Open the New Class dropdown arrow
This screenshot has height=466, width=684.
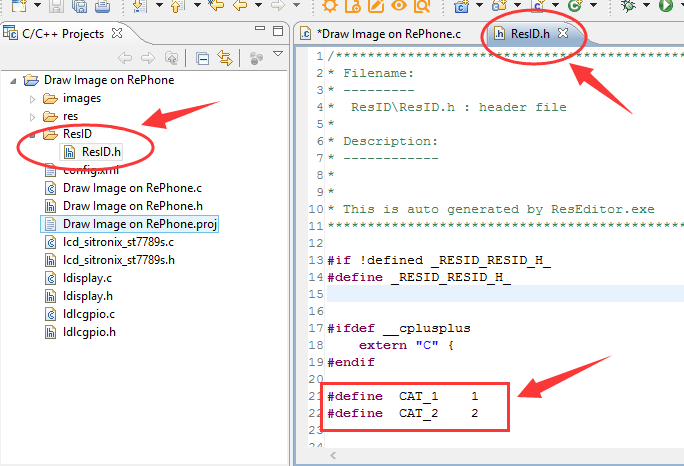(x=593, y=5)
